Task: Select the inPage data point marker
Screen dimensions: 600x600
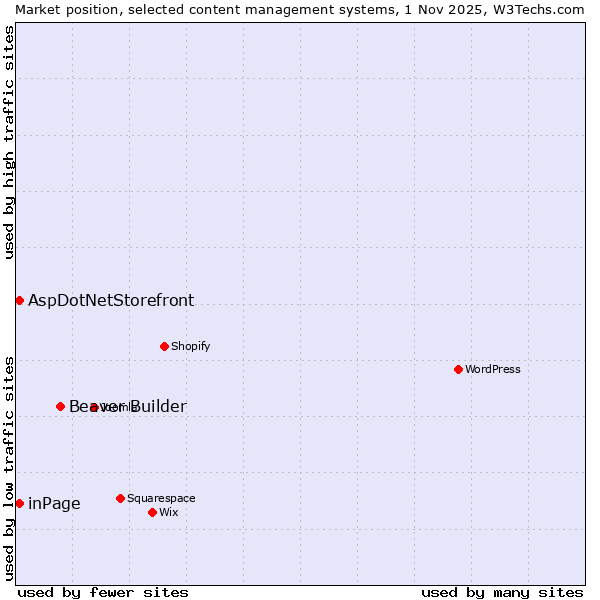Action: pyautogui.click(x=19, y=503)
